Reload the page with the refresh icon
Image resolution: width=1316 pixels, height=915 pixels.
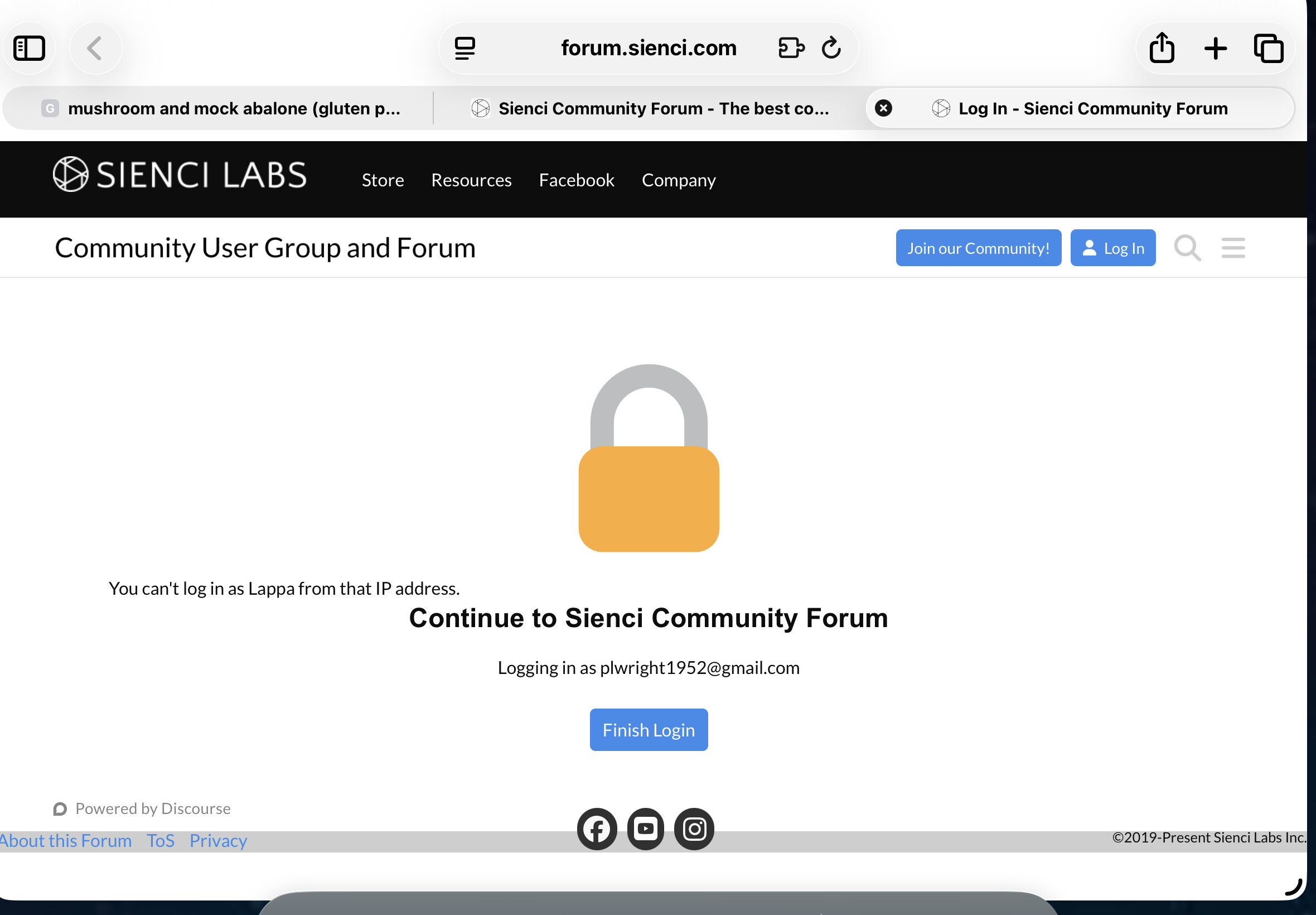coord(831,48)
